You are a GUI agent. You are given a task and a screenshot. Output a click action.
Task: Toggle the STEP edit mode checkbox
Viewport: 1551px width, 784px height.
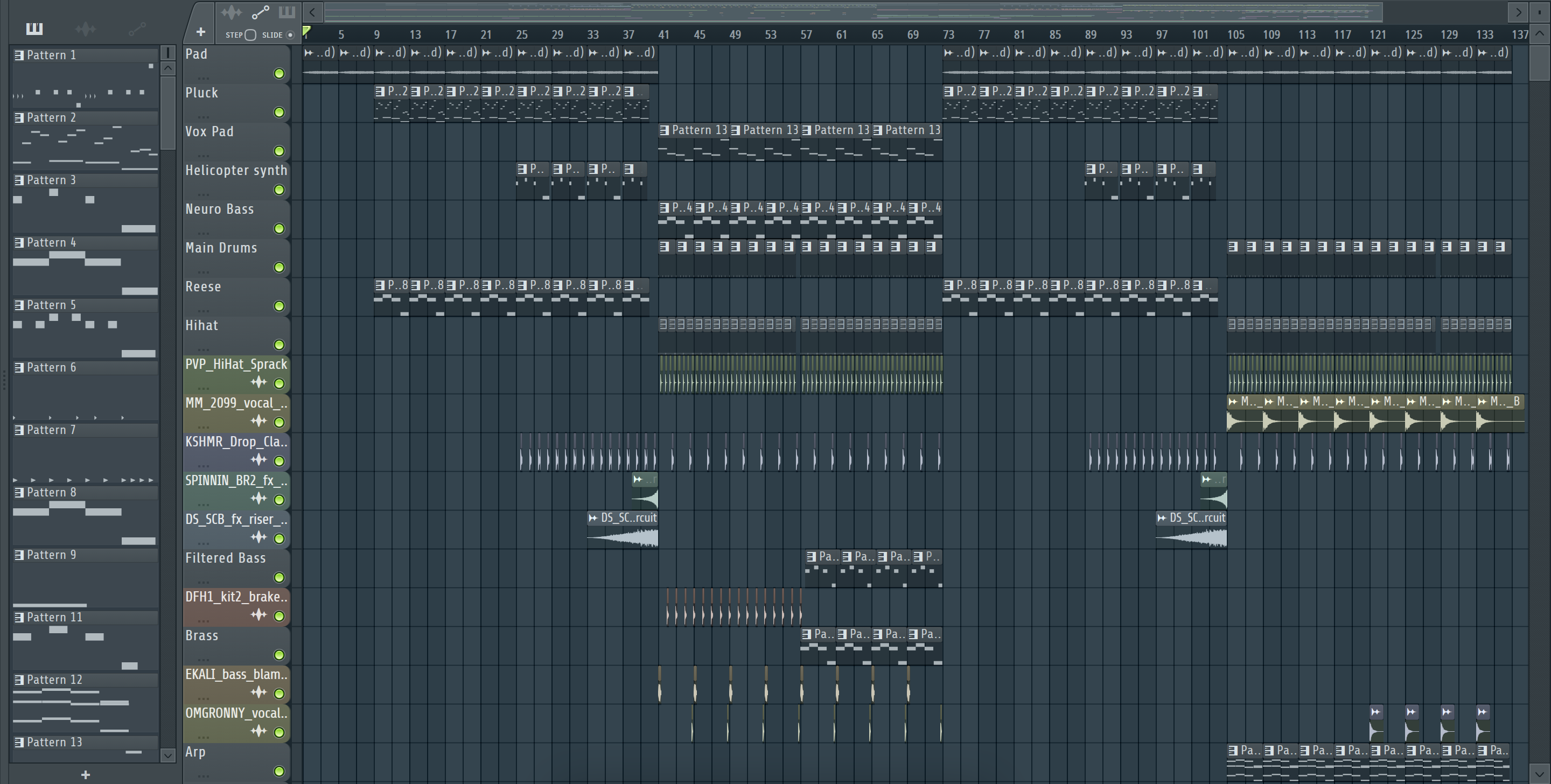(x=250, y=35)
